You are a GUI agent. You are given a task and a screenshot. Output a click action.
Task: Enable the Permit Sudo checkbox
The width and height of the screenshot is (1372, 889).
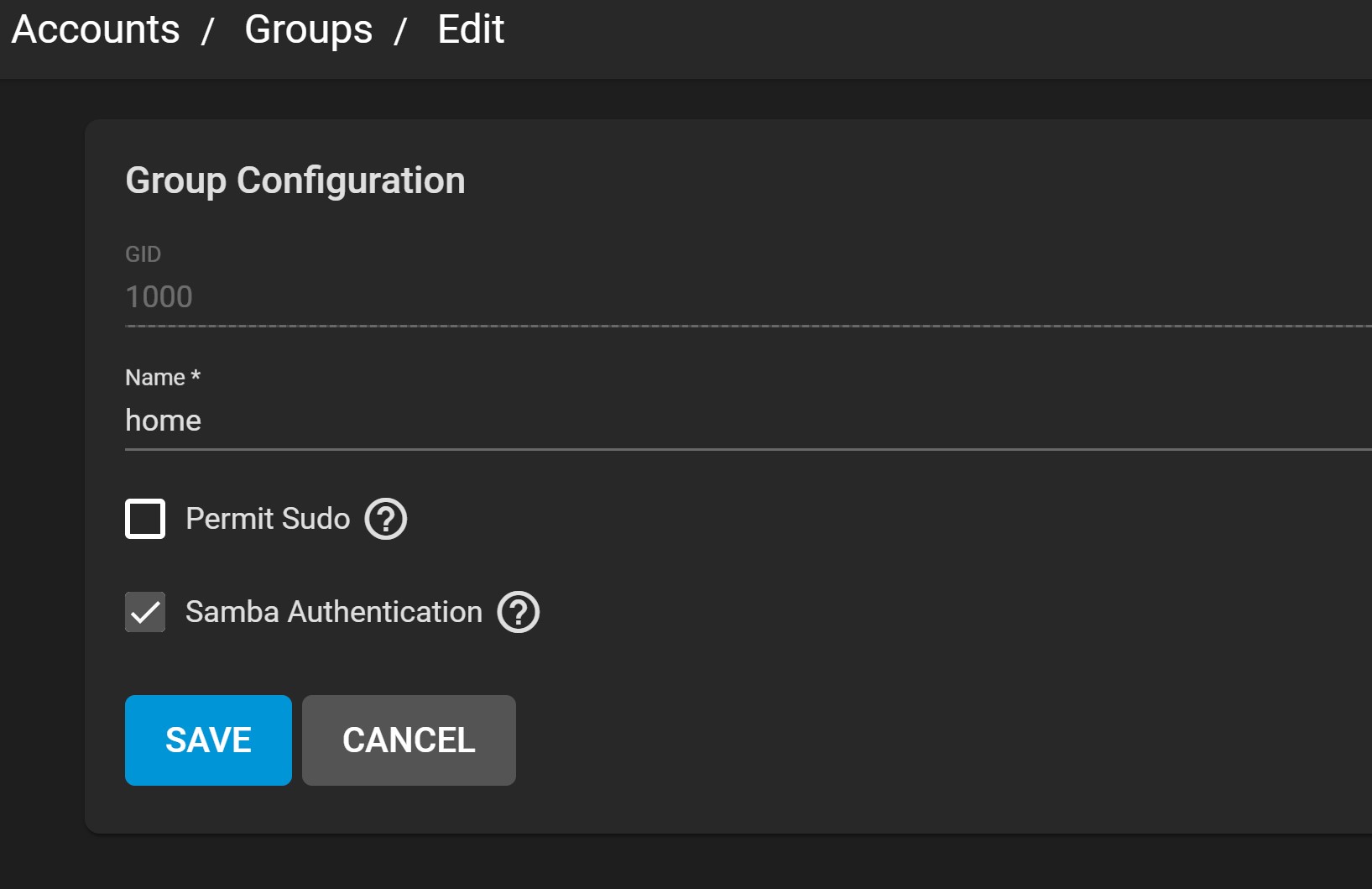pyautogui.click(x=145, y=519)
